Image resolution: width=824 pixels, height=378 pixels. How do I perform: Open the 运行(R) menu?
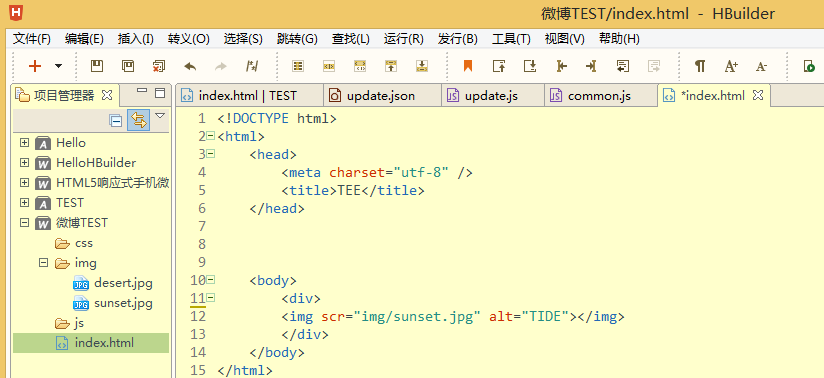pyautogui.click(x=404, y=38)
